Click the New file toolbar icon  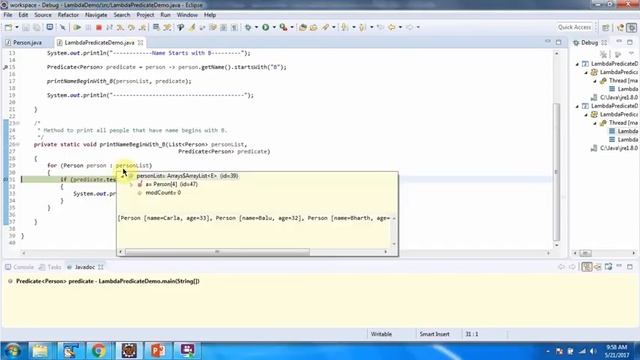8,27
